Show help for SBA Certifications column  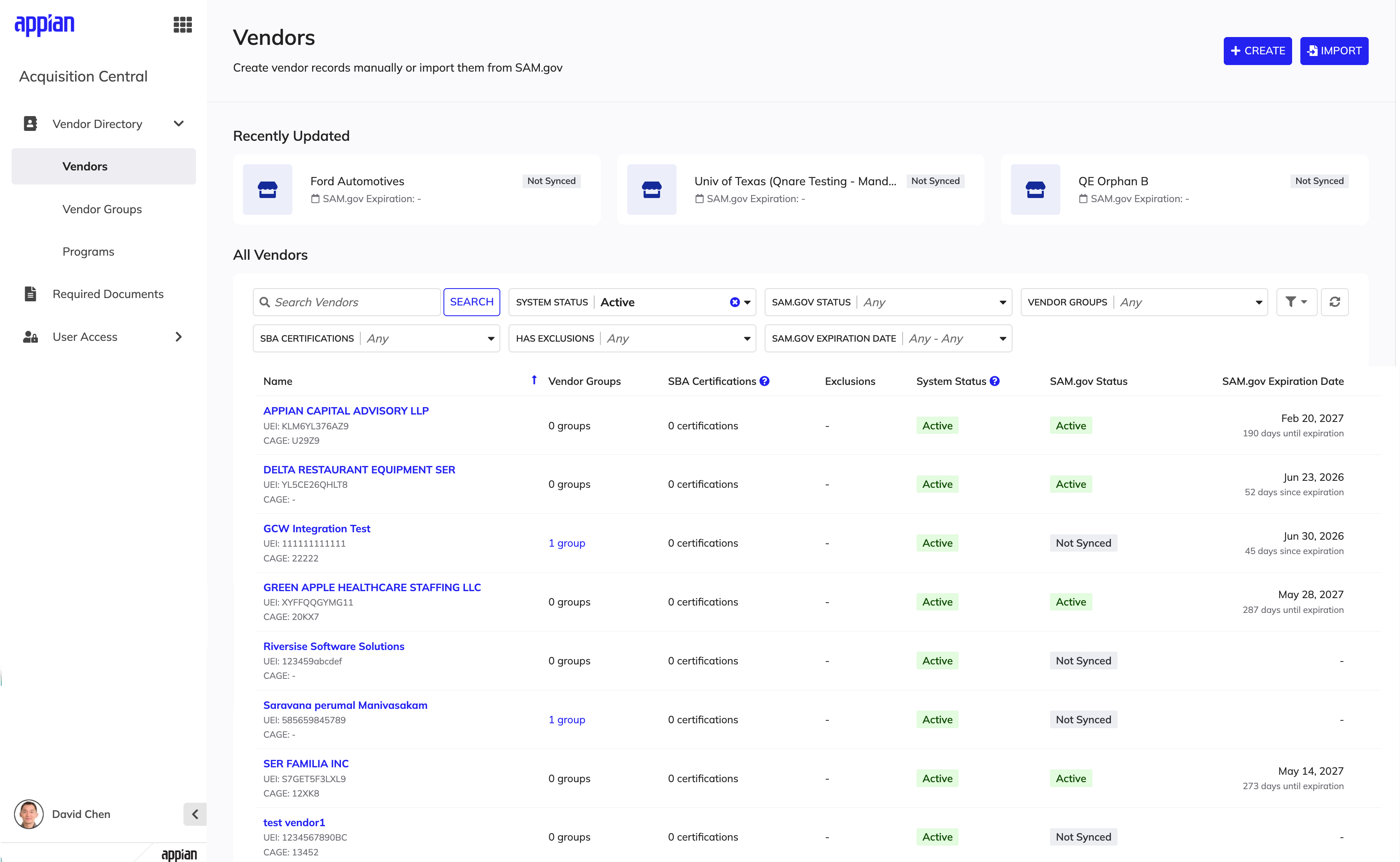(764, 382)
